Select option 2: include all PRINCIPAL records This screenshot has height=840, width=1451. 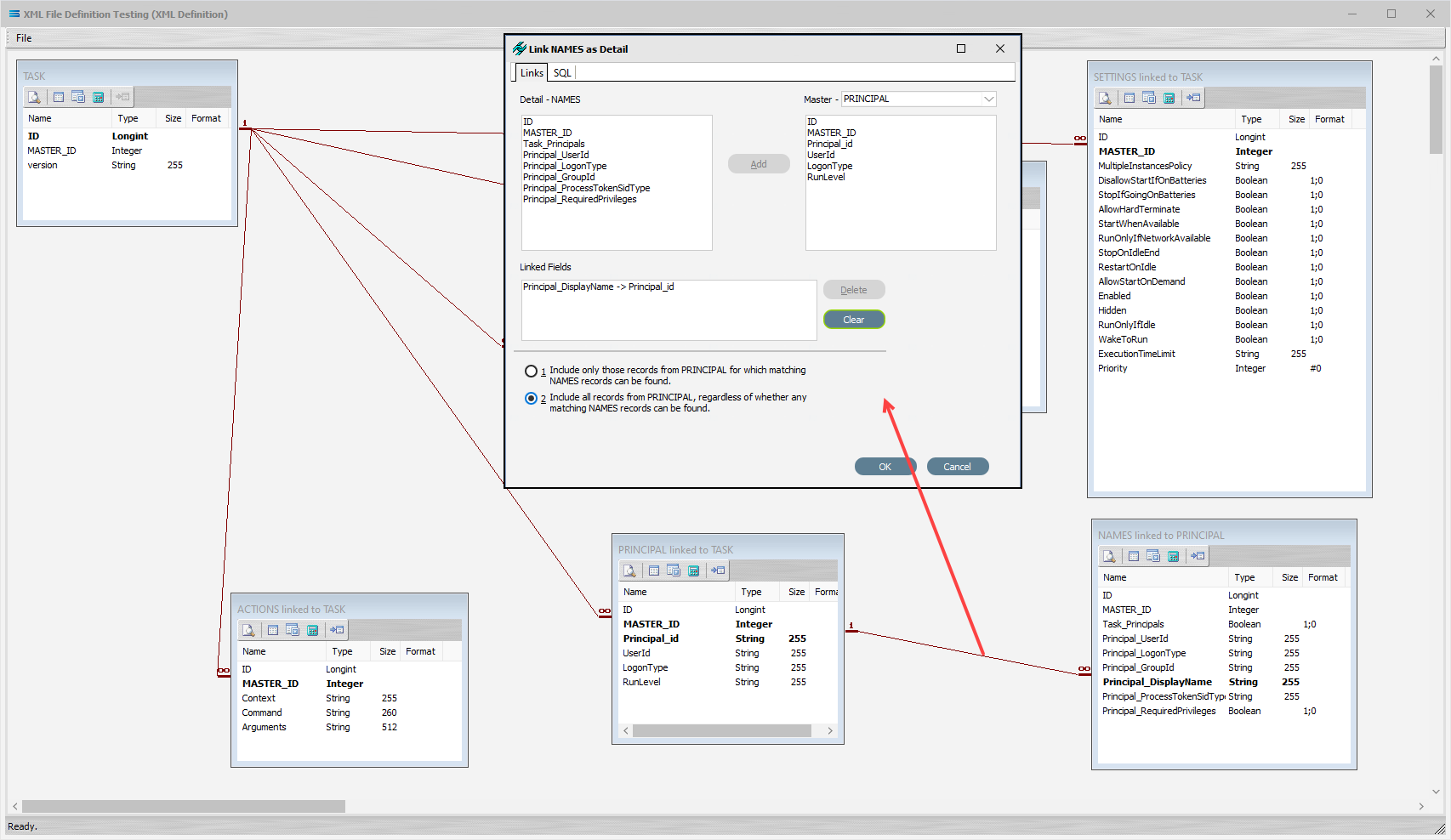point(531,399)
